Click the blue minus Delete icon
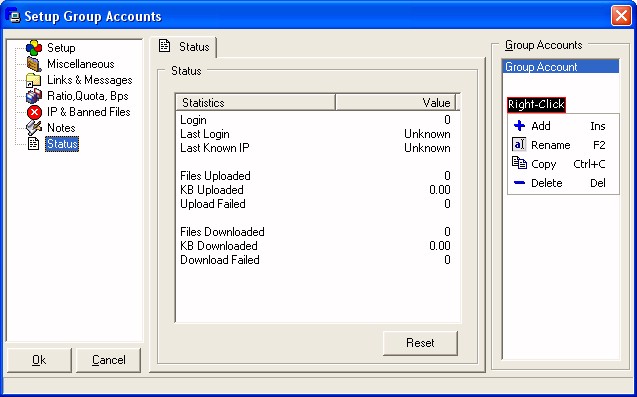 [519, 183]
